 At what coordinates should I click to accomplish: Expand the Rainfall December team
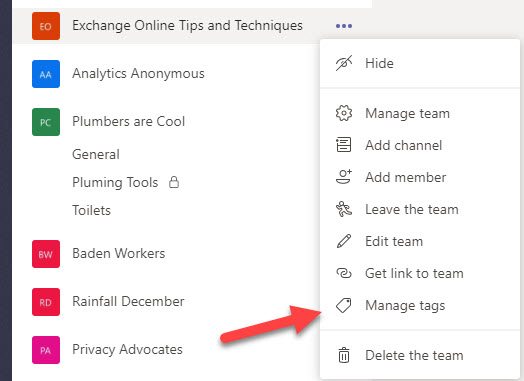tap(128, 301)
